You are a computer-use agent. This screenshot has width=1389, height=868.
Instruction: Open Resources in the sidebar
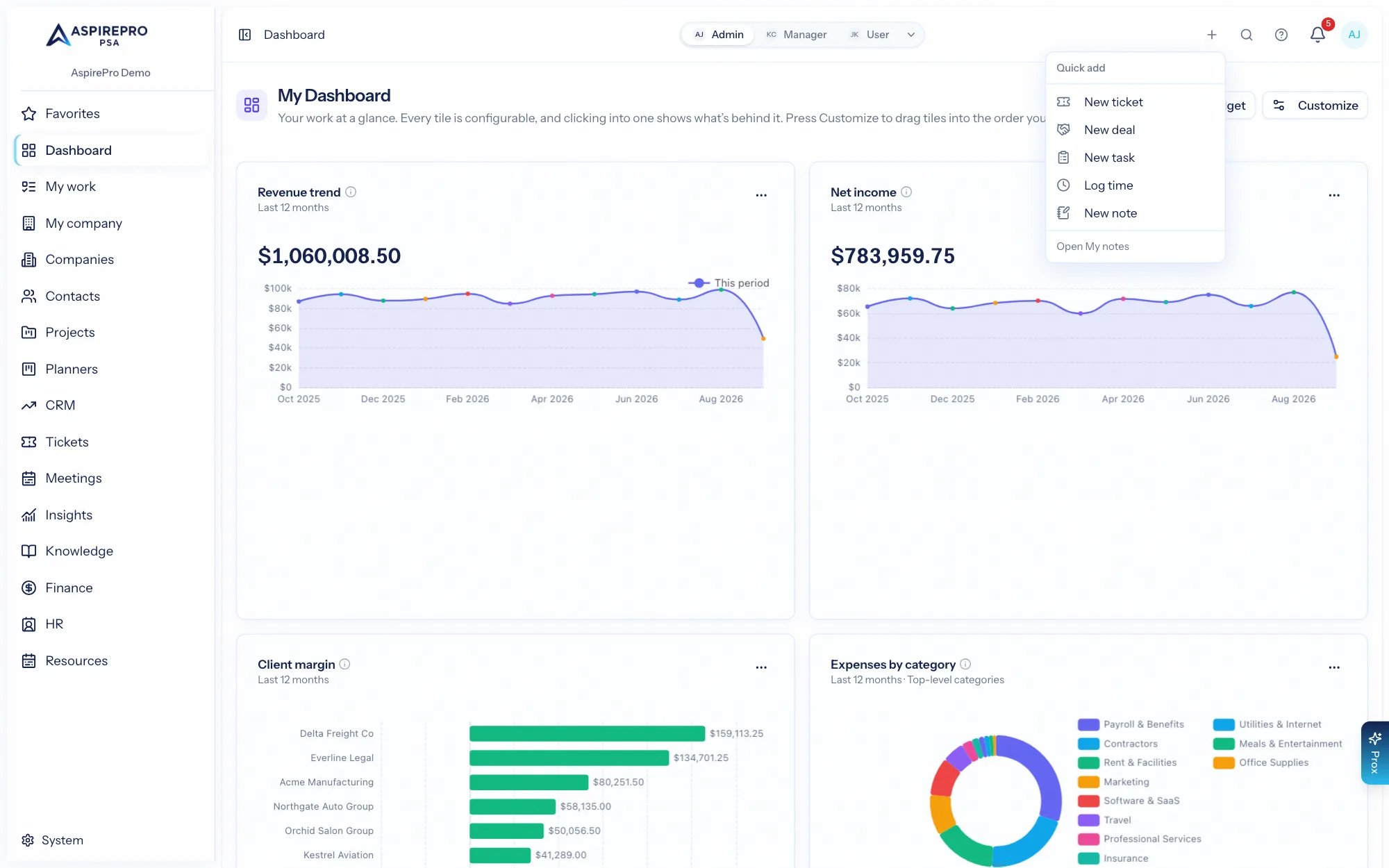(x=111, y=661)
